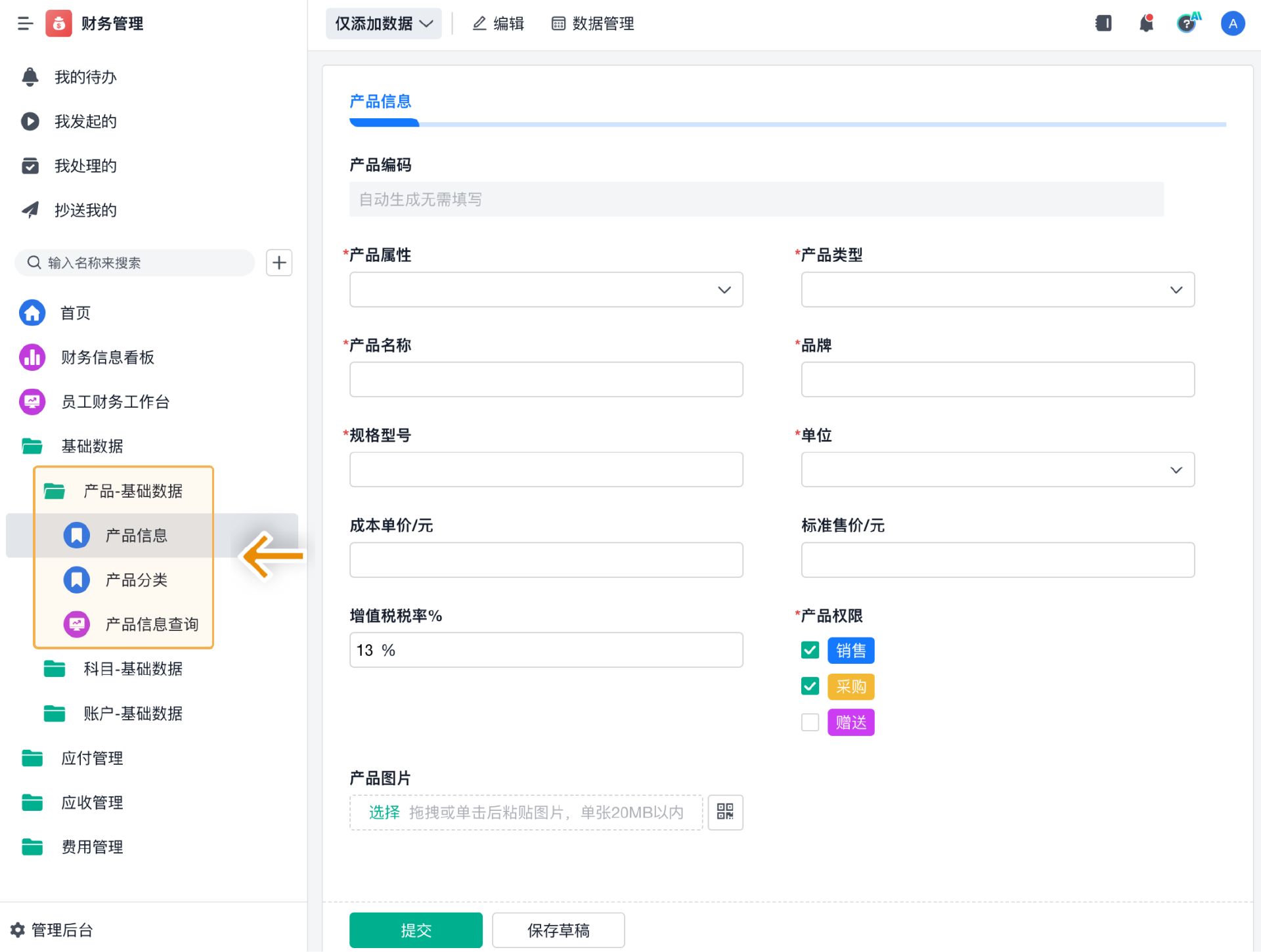Uncheck the 销售 permission checkbox
Image resolution: width=1261 pixels, height=952 pixels.
coord(810,650)
